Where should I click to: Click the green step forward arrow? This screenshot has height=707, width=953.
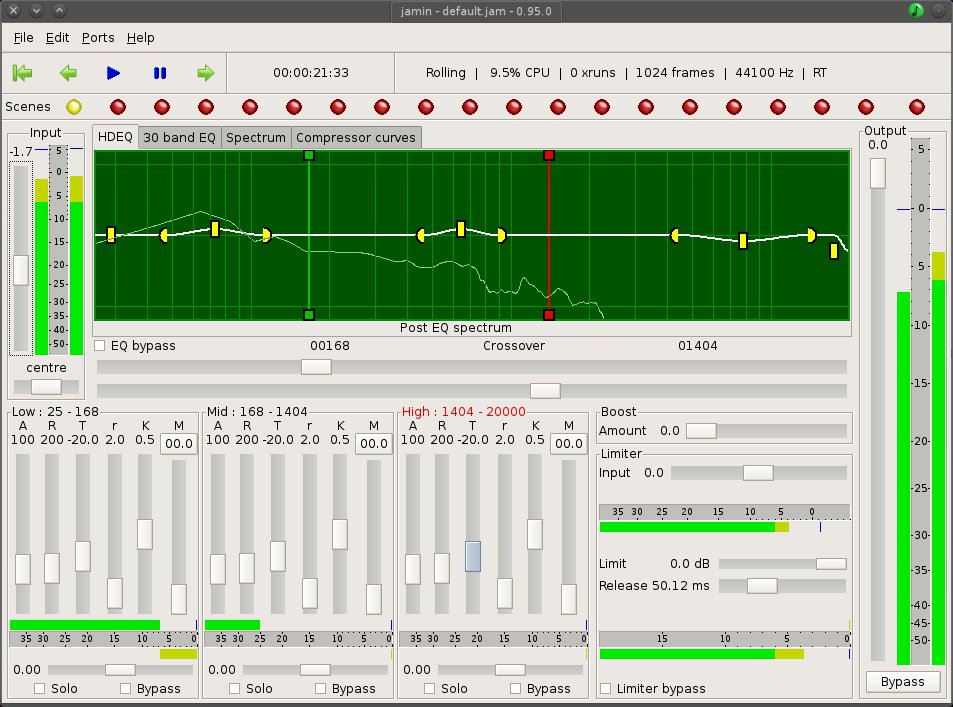205,73
